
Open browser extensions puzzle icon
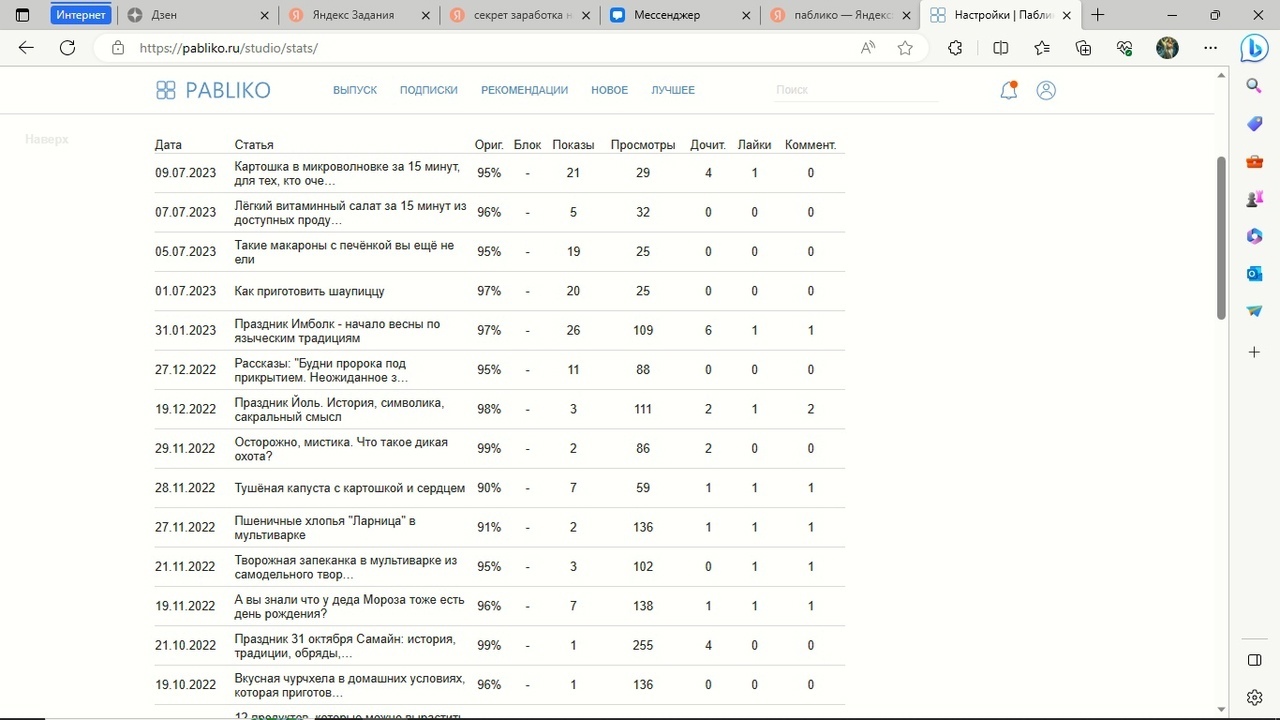click(955, 48)
